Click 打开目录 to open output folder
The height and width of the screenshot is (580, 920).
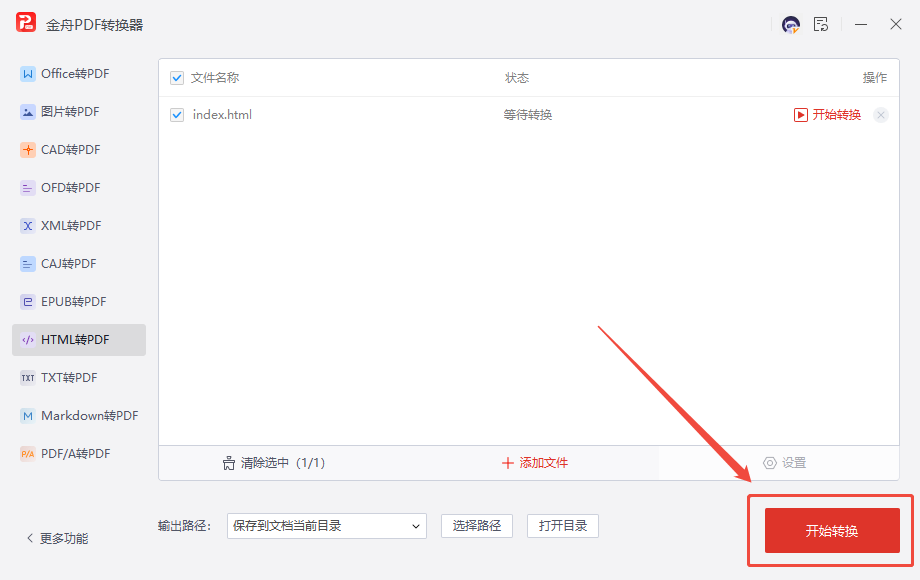pyautogui.click(x=563, y=526)
